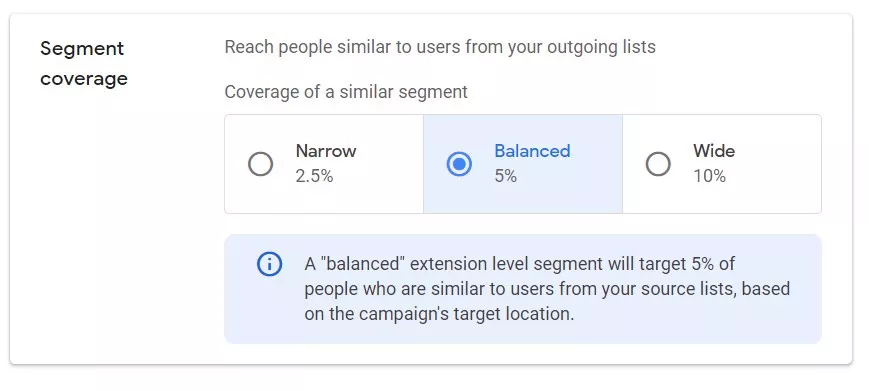Click the Wide option label
The height and width of the screenshot is (391, 869).
click(714, 151)
